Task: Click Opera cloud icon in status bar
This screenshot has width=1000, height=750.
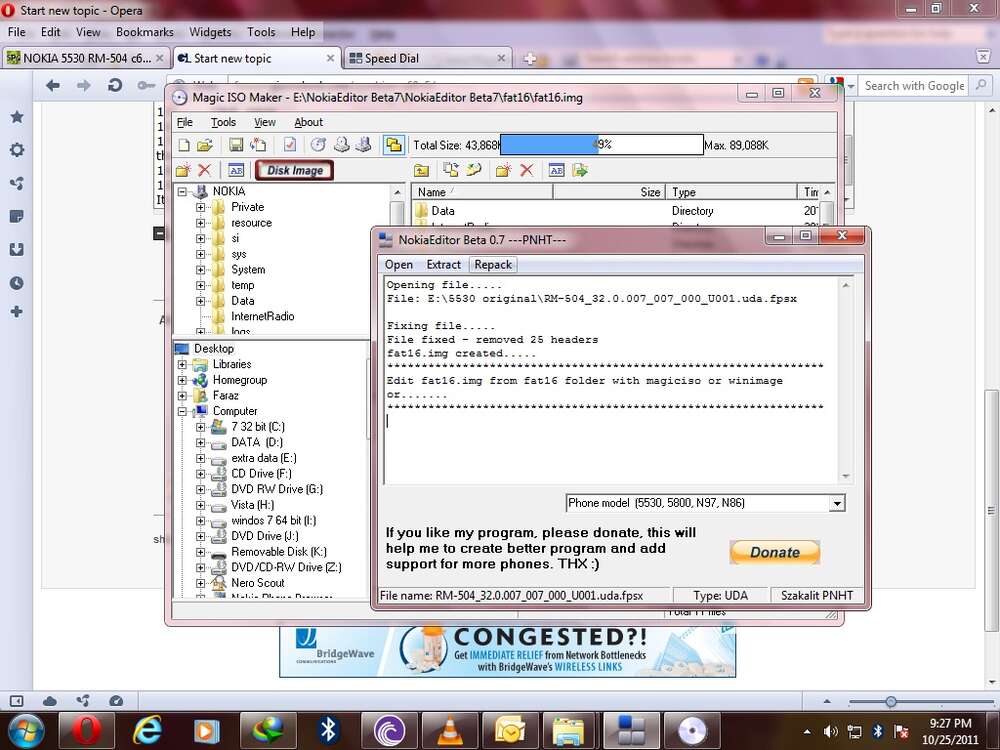Action: 50,701
